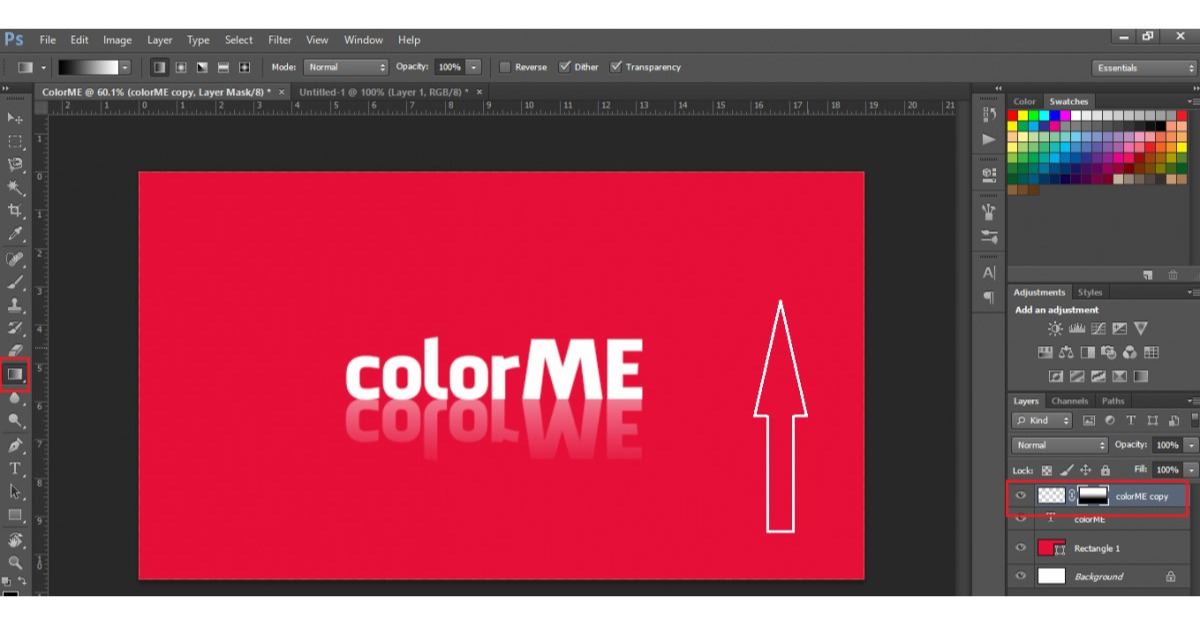The width and height of the screenshot is (1200, 625).
Task: Open gradient picker dropdown arrow
Action: 125,67
